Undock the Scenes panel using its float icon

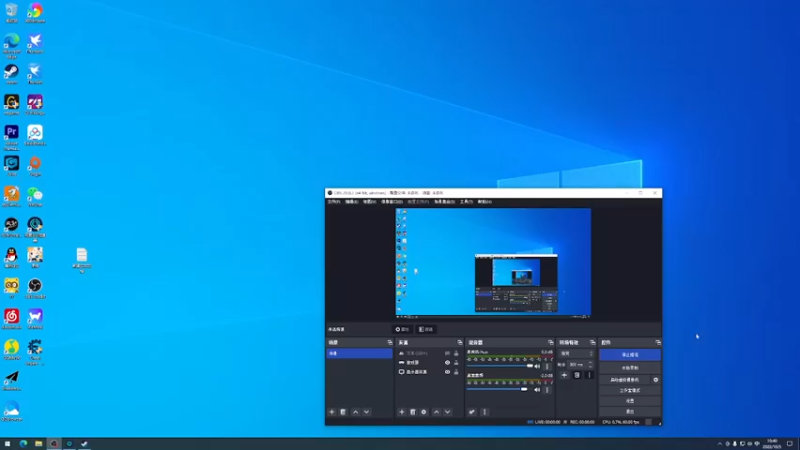tap(390, 342)
